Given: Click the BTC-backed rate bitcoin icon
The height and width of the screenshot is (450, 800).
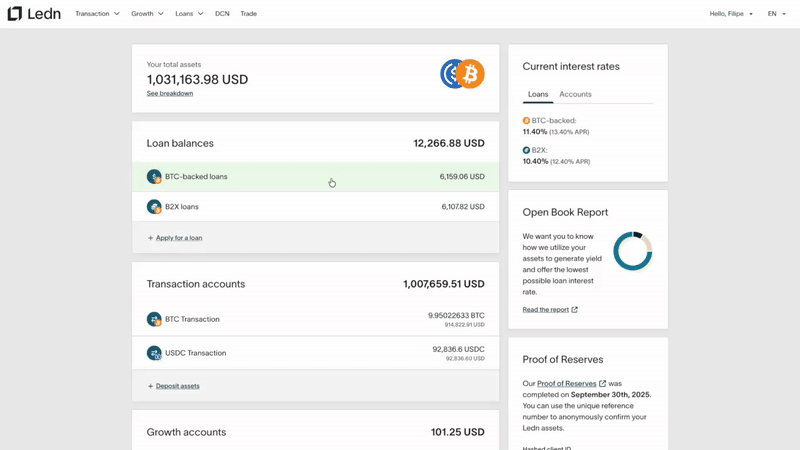Looking at the screenshot, I should pos(526,121).
